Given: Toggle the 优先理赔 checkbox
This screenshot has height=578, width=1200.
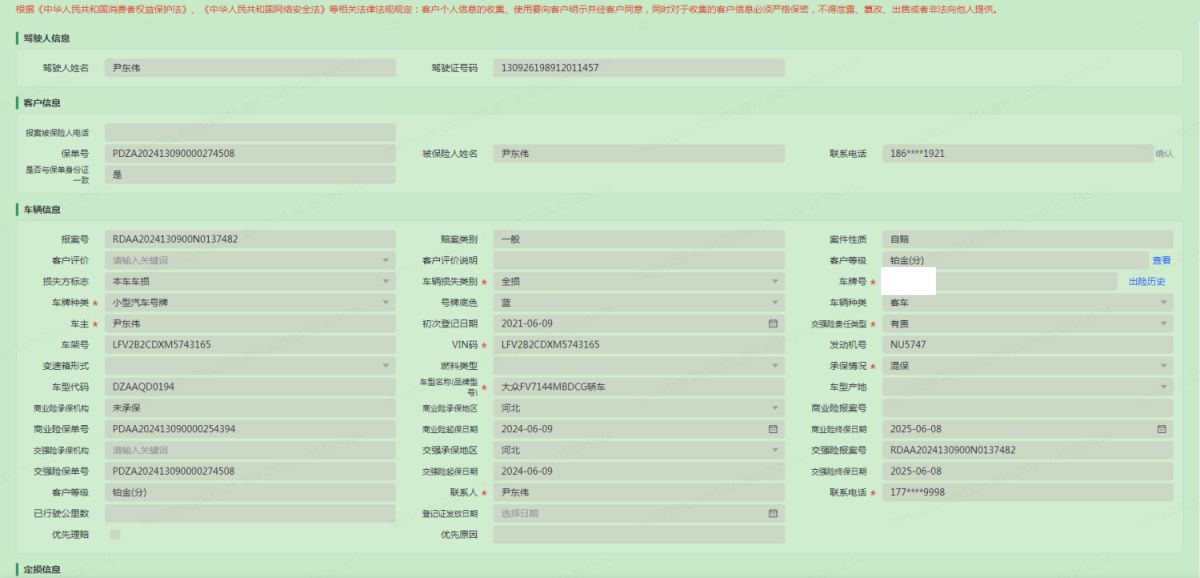Looking at the screenshot, I should (115, 534).
